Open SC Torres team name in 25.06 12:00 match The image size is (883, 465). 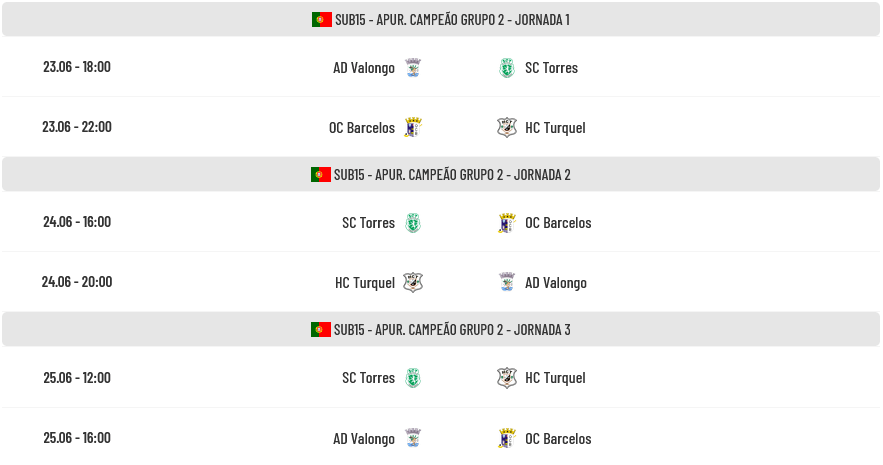coord(368,378)
